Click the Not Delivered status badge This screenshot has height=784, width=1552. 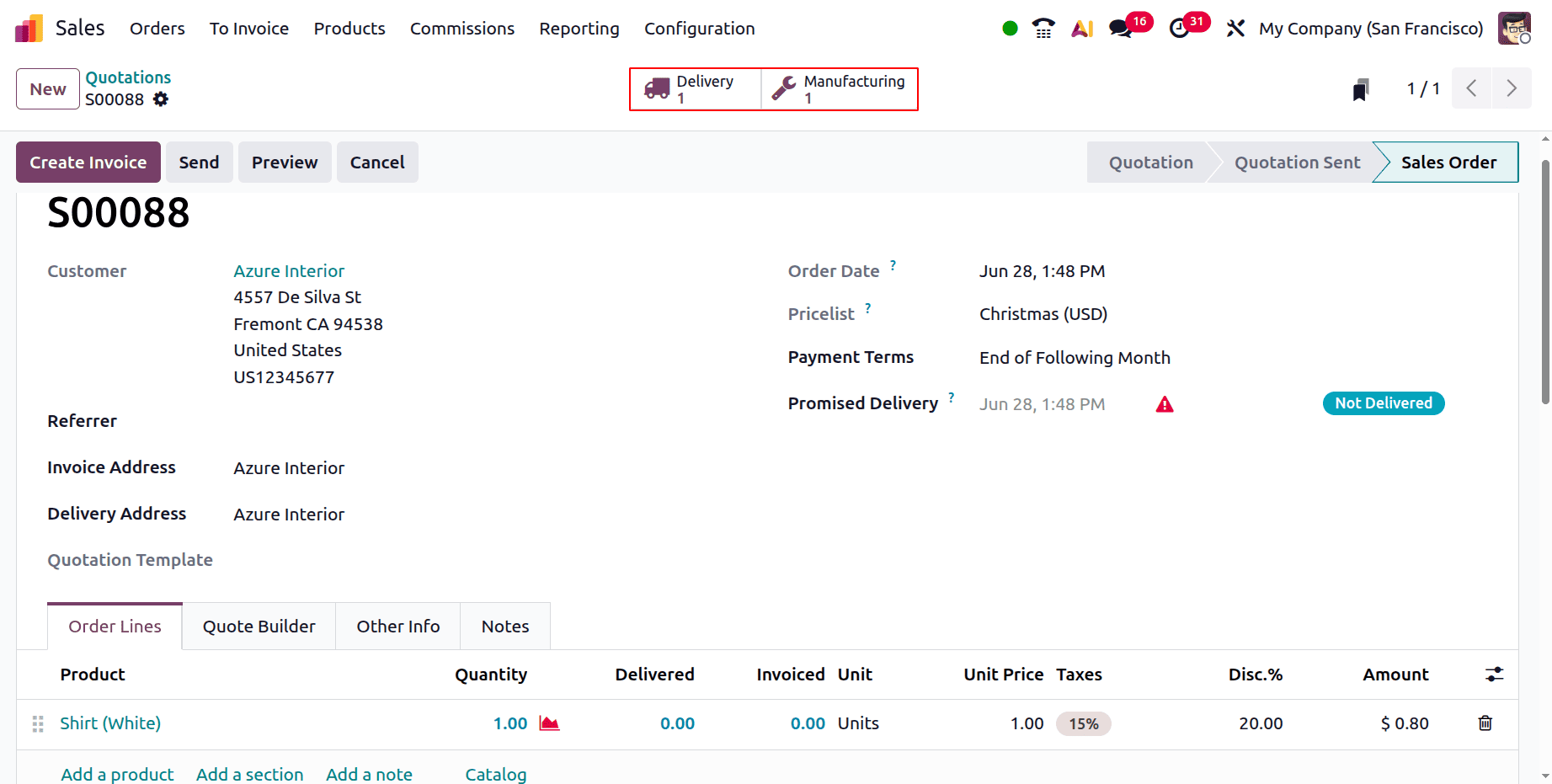tap(1384, 403)
